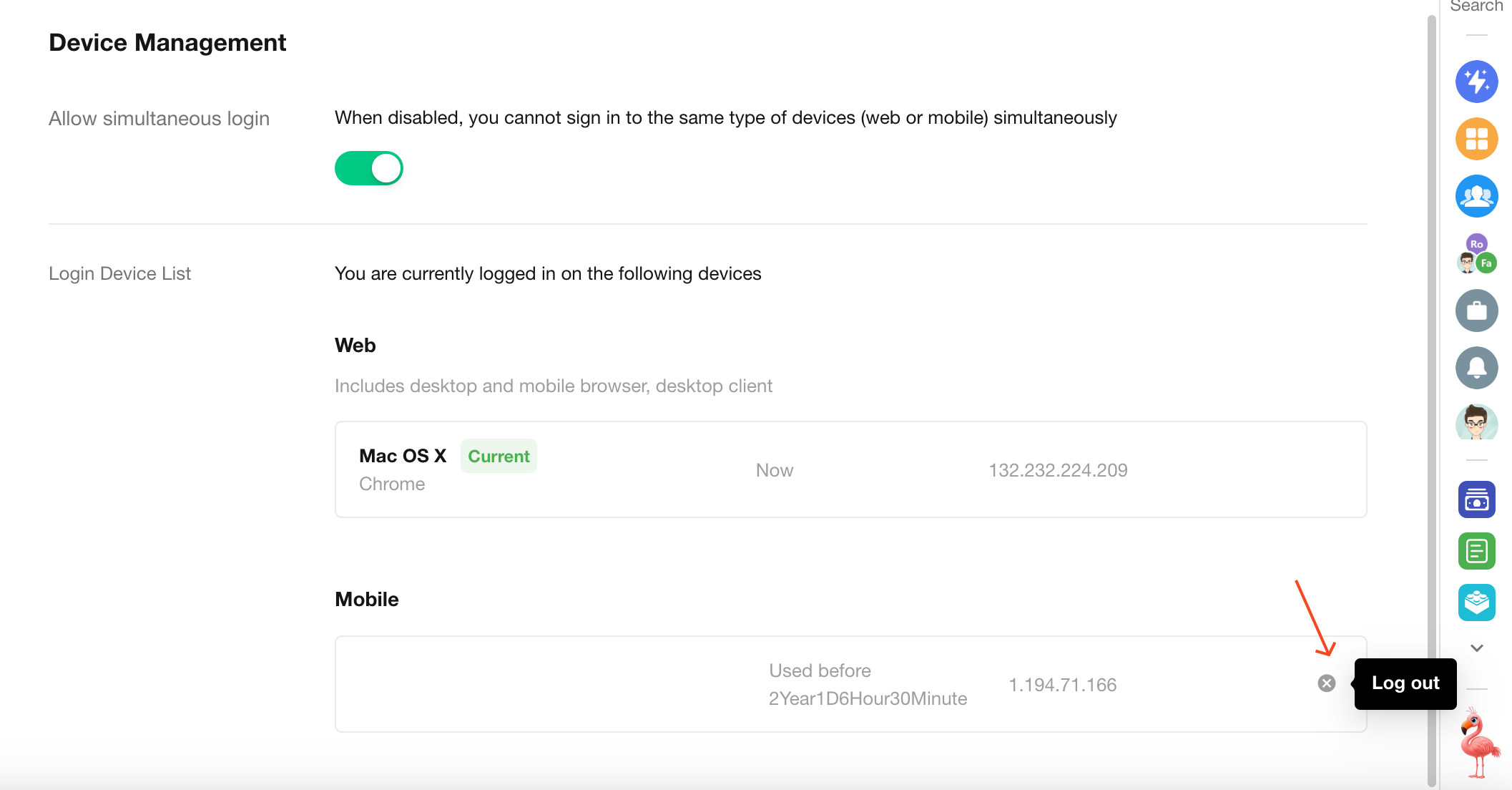This screenshot has height=790, width=1512.
Task: Click the X icon on the mobile device row
Action: pyautogui.click(x=1326, y=683)
